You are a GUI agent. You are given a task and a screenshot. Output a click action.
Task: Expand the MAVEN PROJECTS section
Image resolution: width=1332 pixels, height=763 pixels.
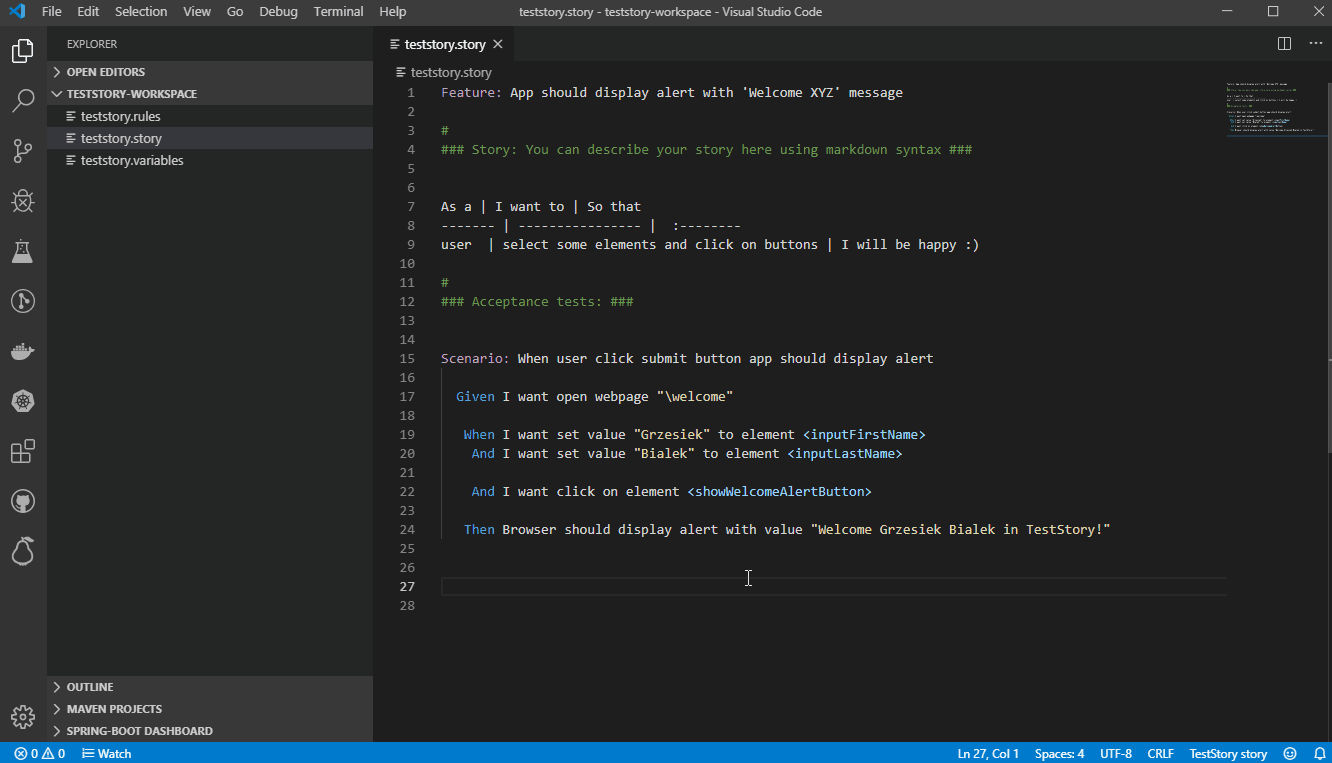click(x=210, y=709)
